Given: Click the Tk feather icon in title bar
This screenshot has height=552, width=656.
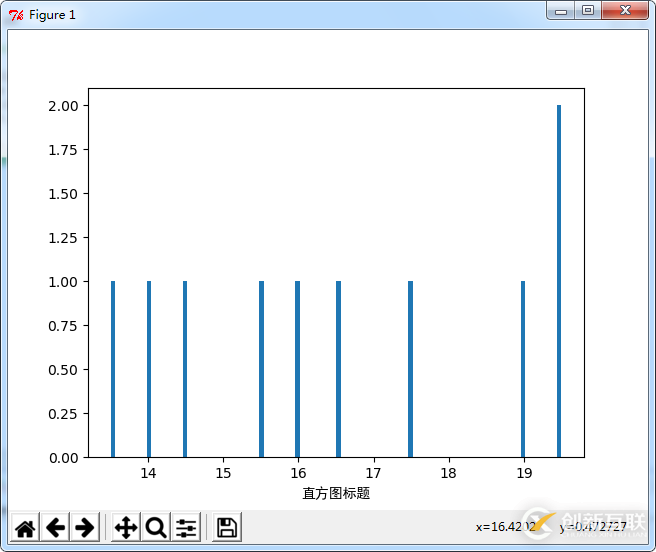Looking at the screenshot, I should [x=16, y=15].
